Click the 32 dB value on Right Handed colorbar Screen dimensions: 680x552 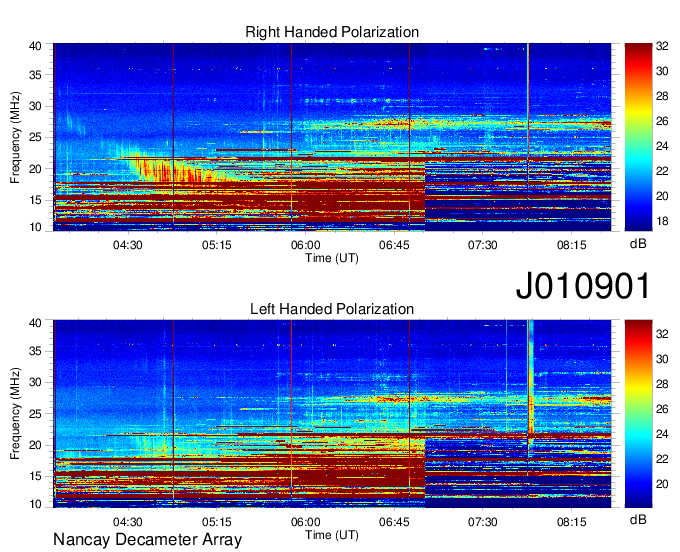(662, 46)
